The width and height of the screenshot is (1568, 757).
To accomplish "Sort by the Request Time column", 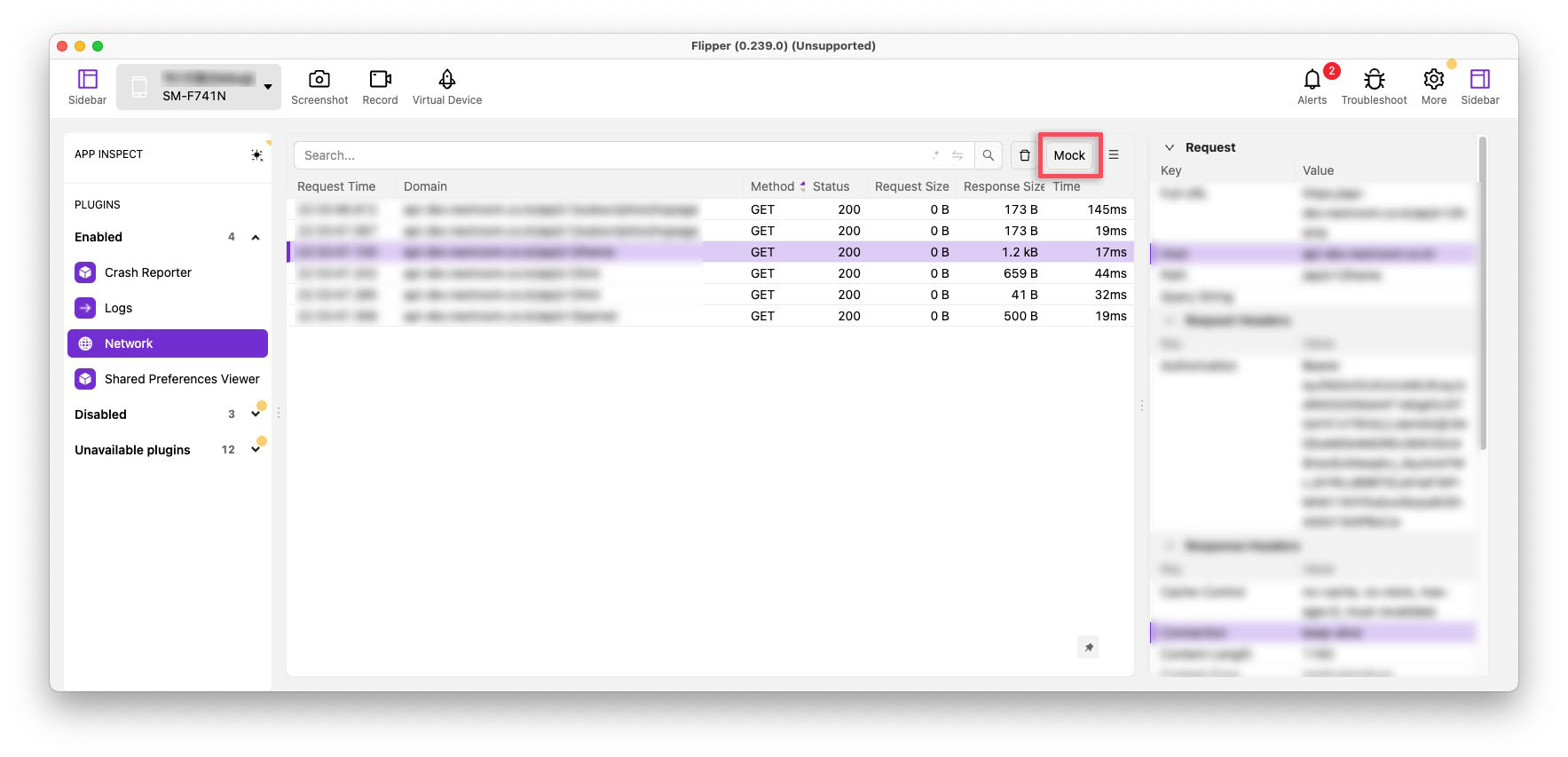I will point(336,186).
